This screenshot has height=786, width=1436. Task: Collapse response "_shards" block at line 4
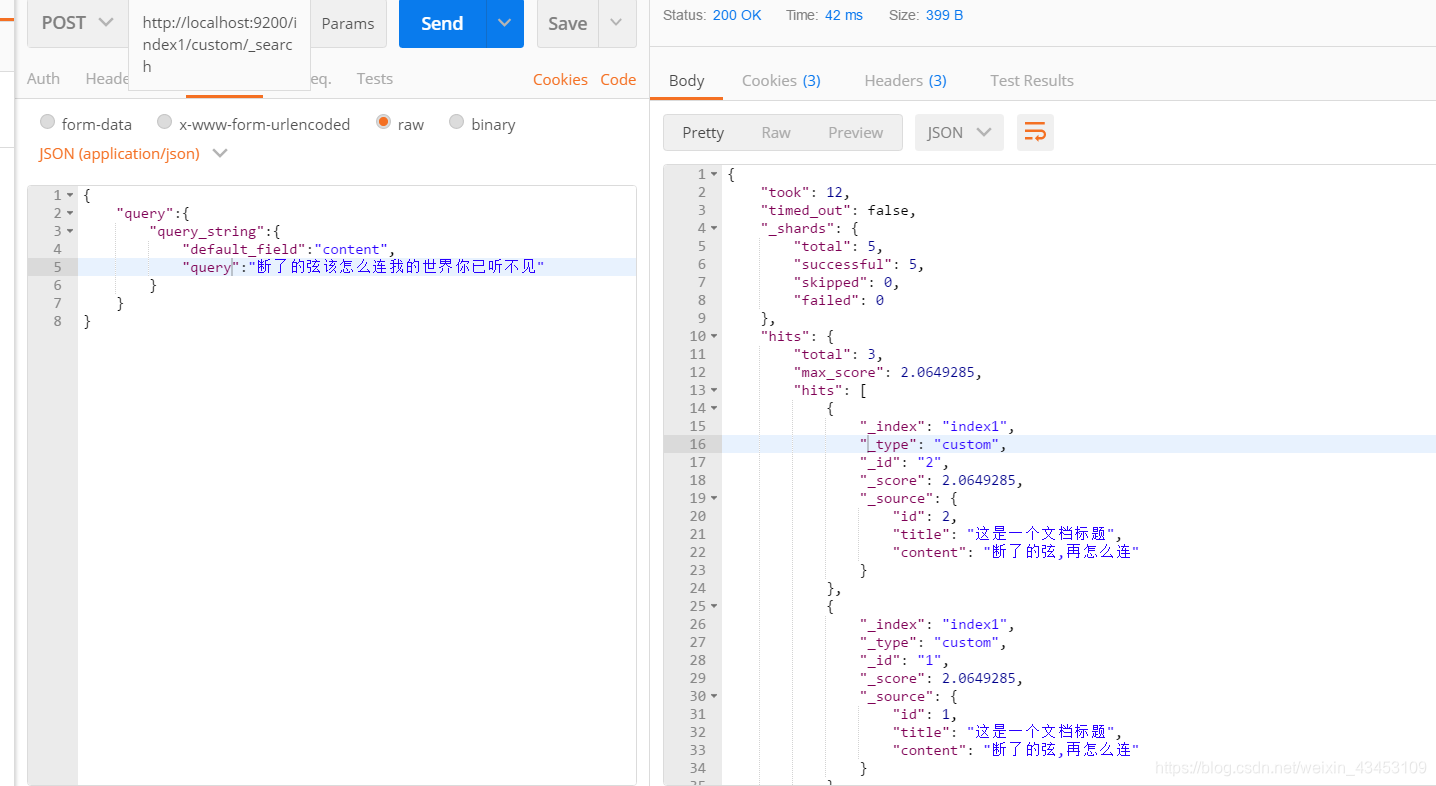click(x=714, y=228)
